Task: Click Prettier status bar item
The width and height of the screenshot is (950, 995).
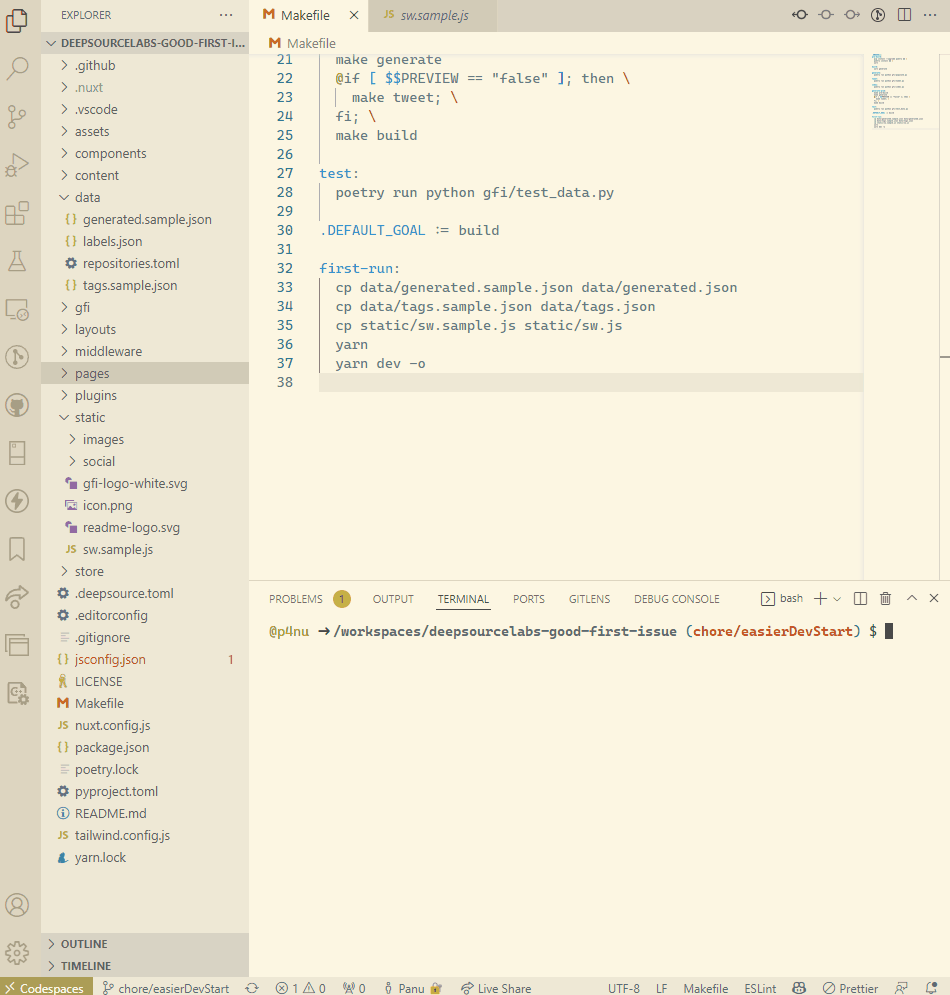Action: (x=851, y=988)
